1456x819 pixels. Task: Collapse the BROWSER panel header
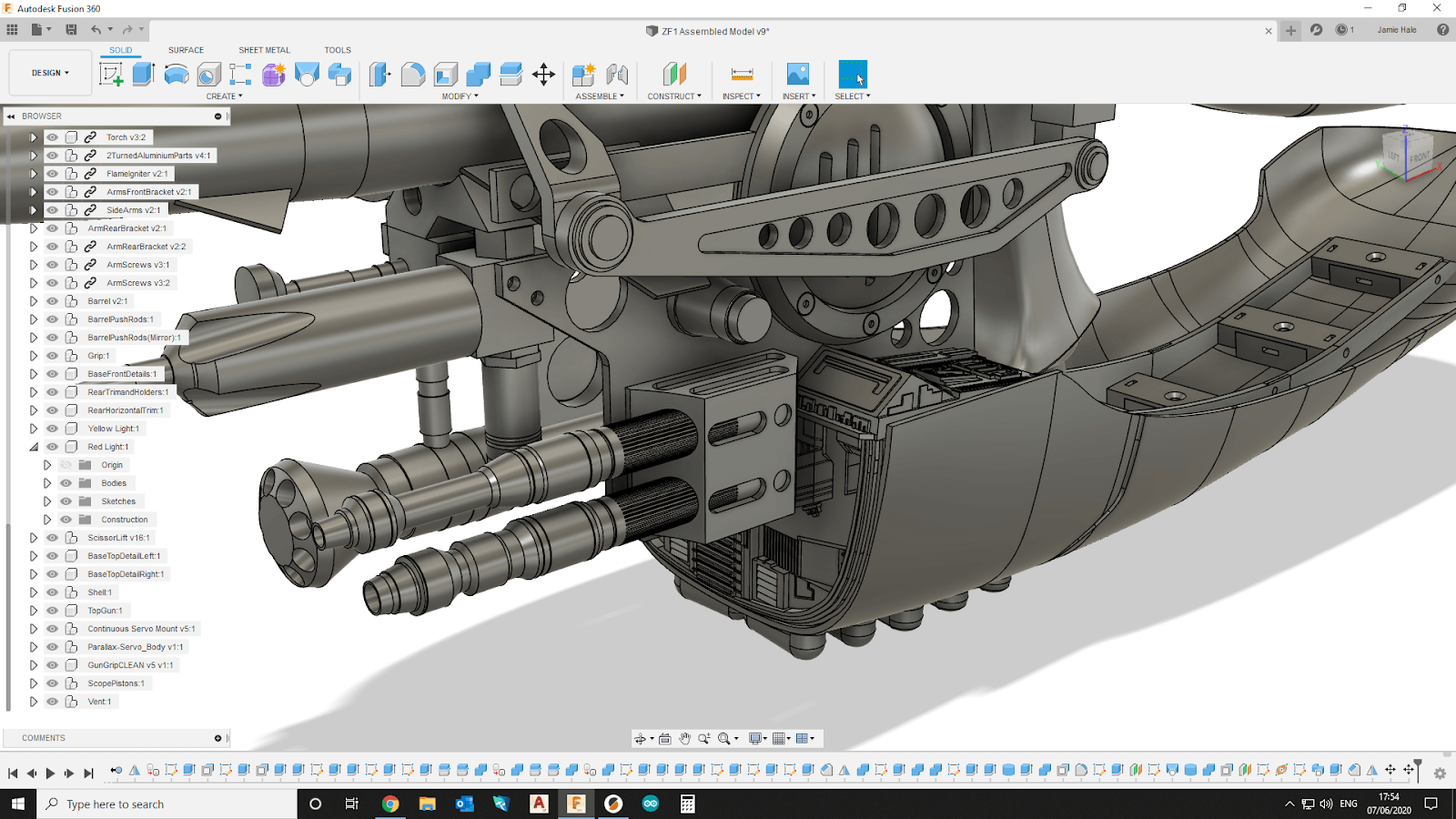tap(11, 116)
